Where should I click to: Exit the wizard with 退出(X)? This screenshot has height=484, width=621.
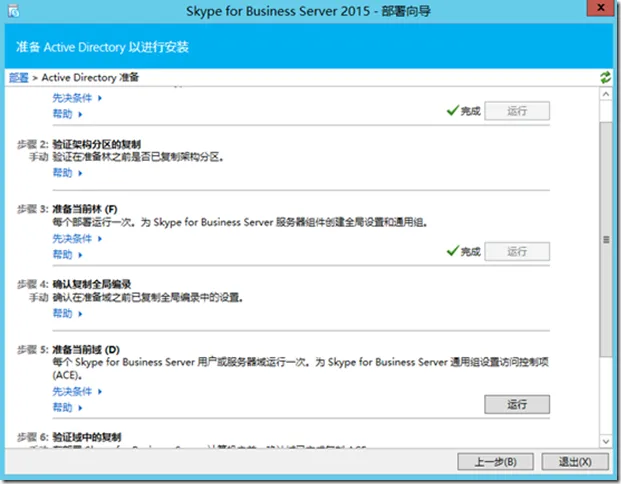coord(575,462)
